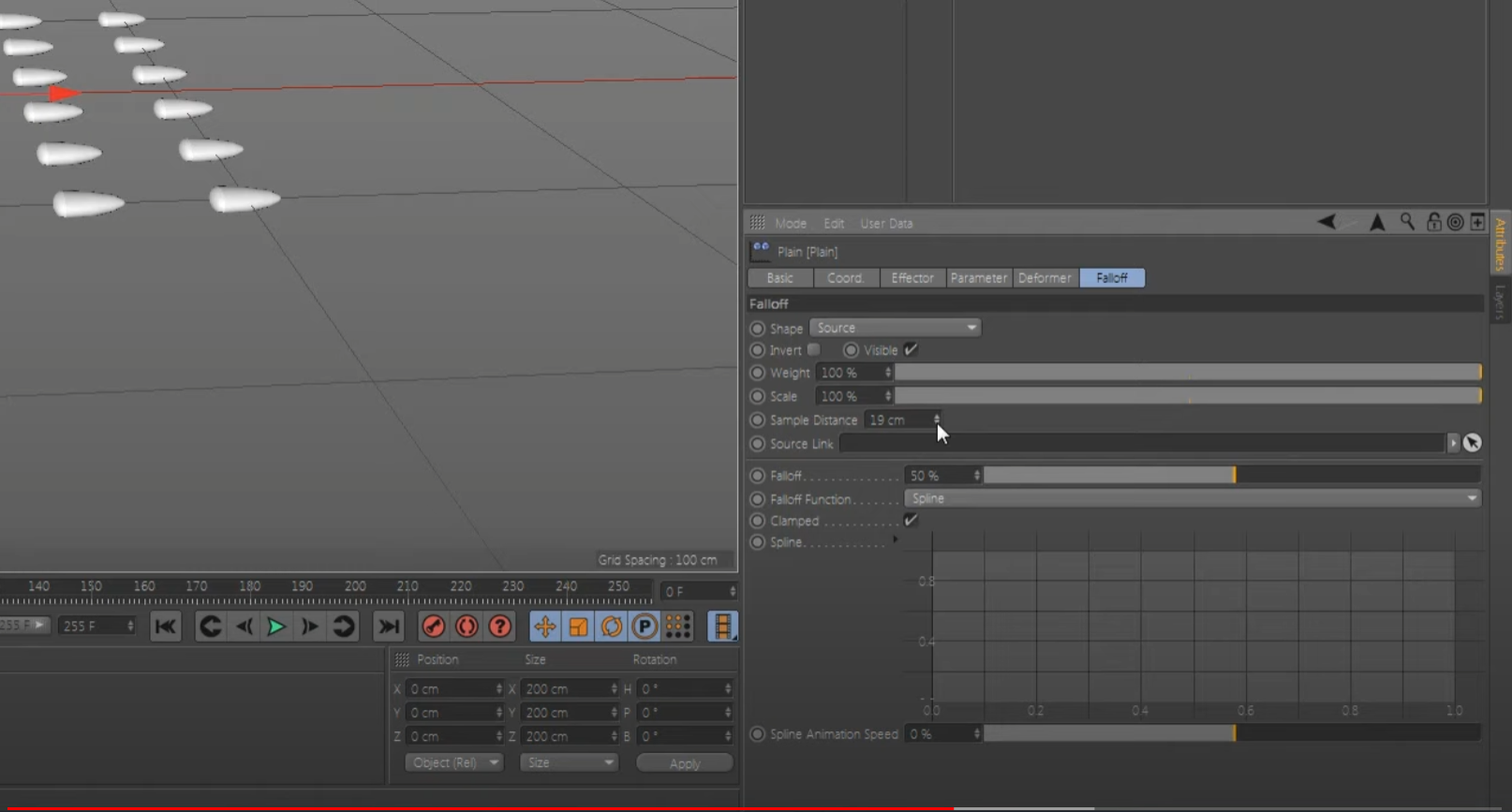
Task: Toggle Rotation keyframing icon
Action: pos(612,627)
